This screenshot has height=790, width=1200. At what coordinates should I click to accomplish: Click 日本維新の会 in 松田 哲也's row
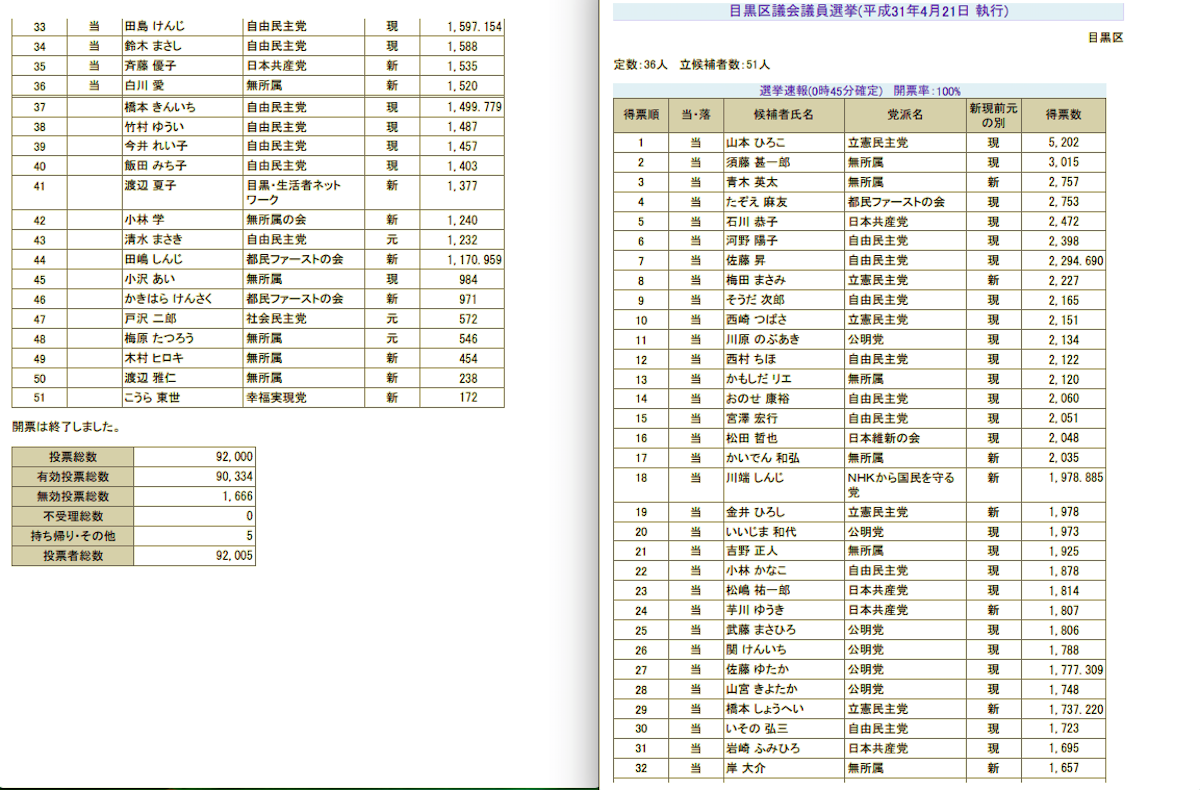884,438
